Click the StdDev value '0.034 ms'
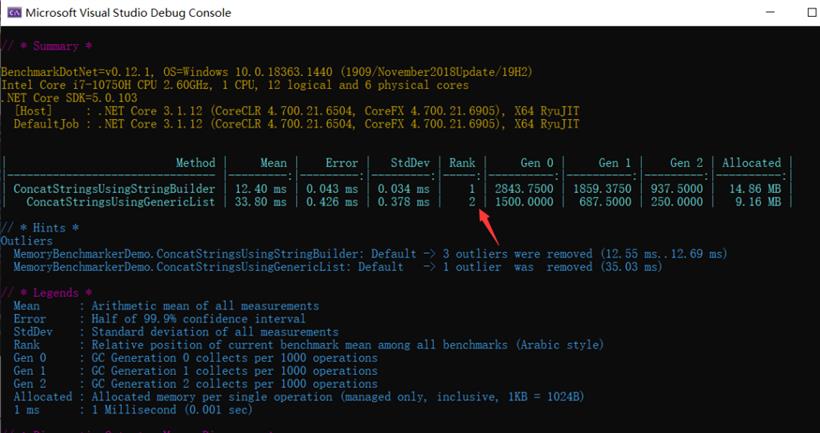 point(404,189)
